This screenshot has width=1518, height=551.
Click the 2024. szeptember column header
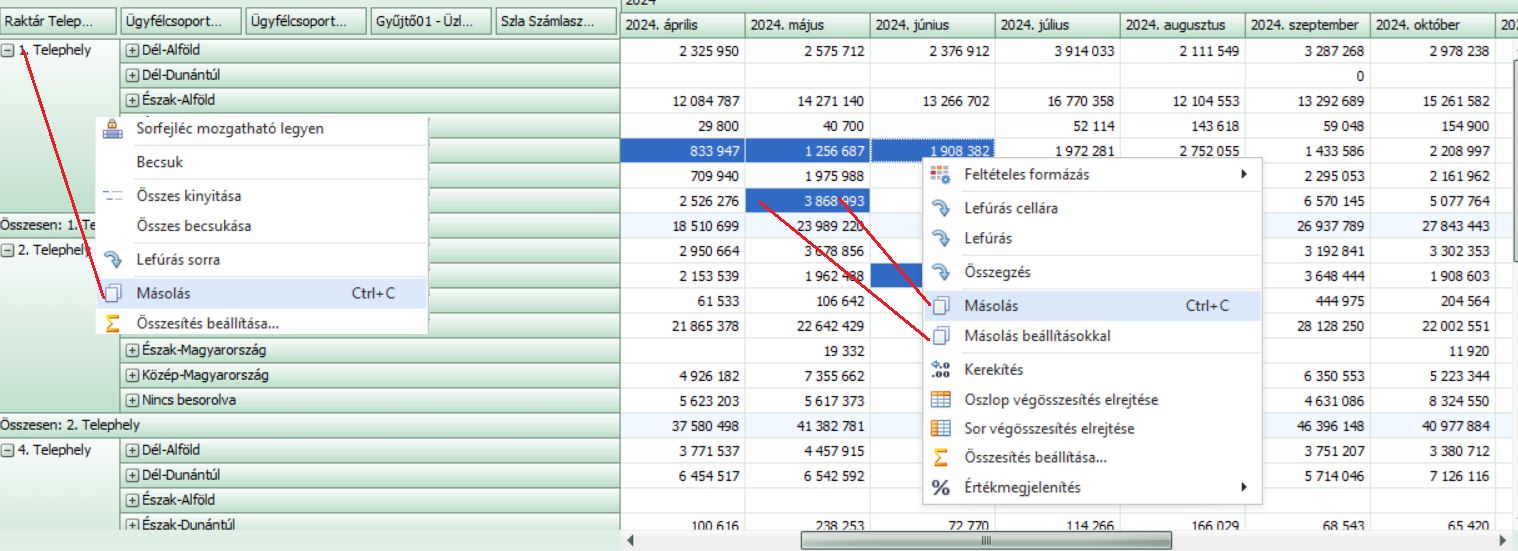pyautogui.click(x=1306, y=25)
